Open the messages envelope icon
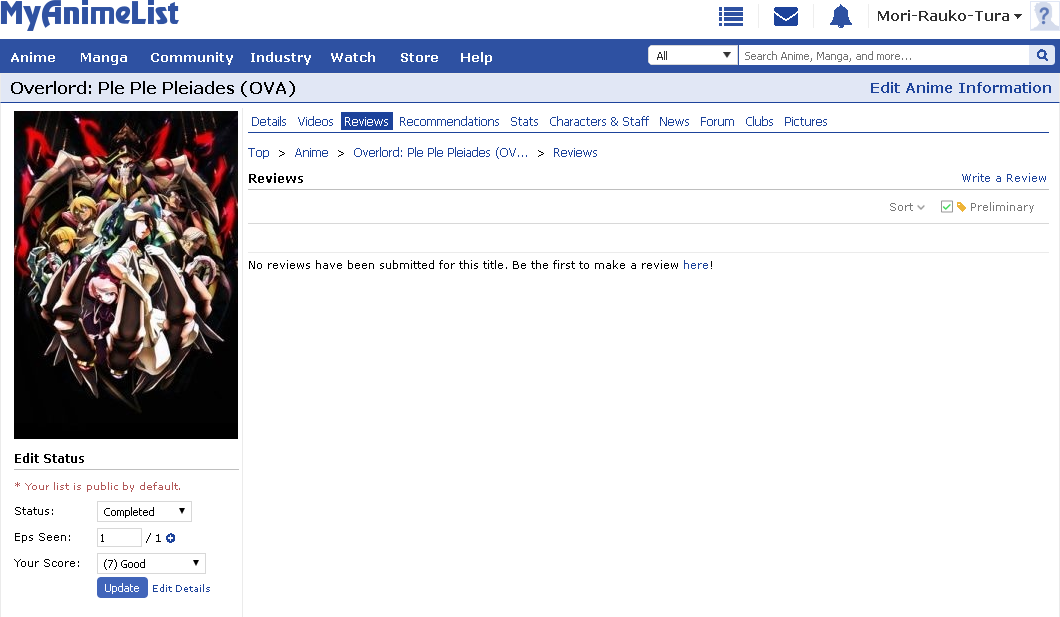Viewport: 1060px width, 617px height. pos(786,16)
